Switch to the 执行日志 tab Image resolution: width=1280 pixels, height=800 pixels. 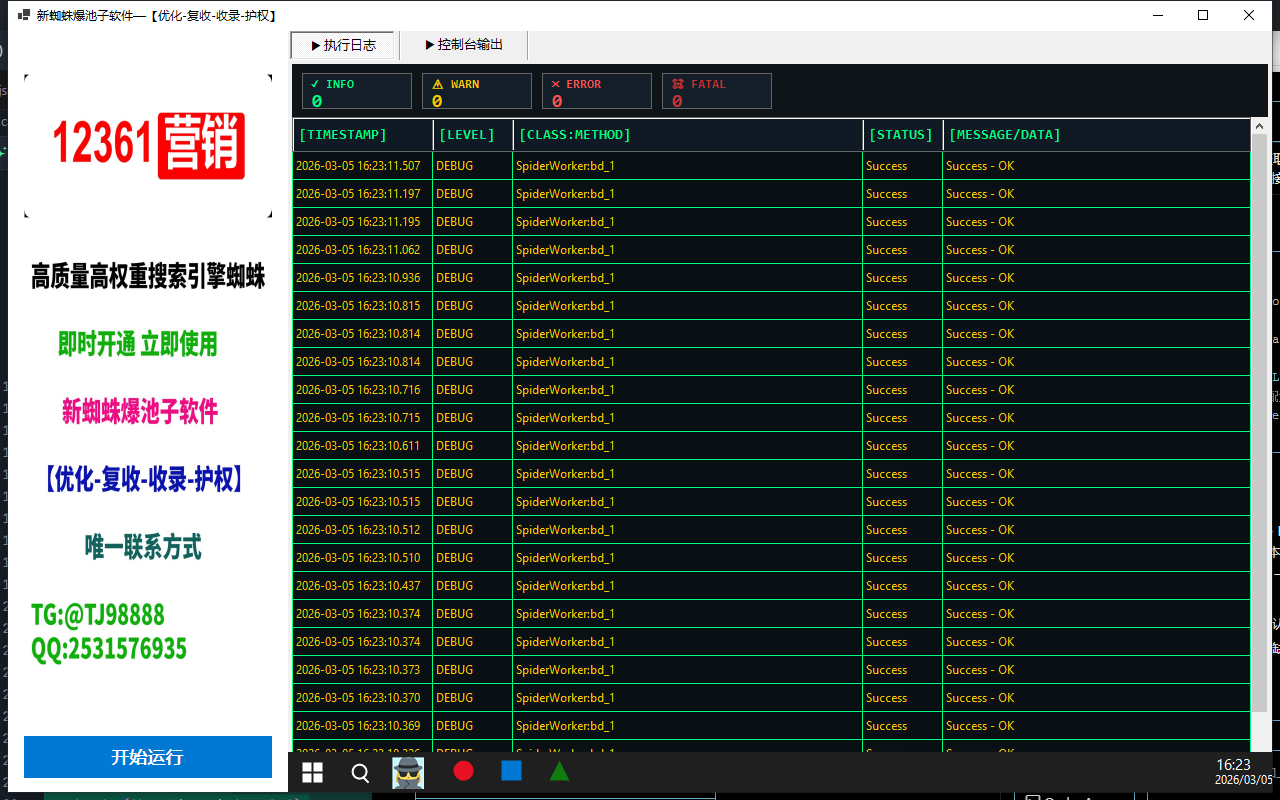click(x=343, y=44)
